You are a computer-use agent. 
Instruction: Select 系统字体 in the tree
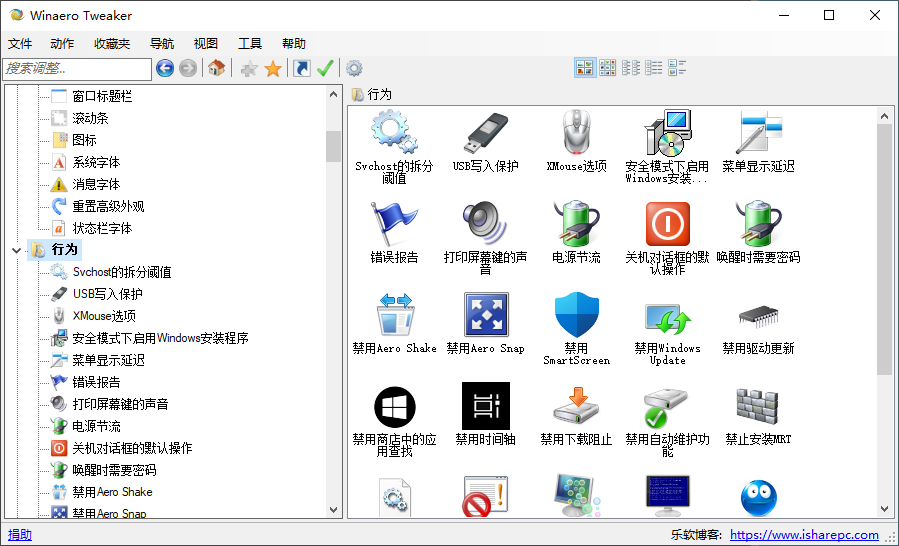point(96,162)
